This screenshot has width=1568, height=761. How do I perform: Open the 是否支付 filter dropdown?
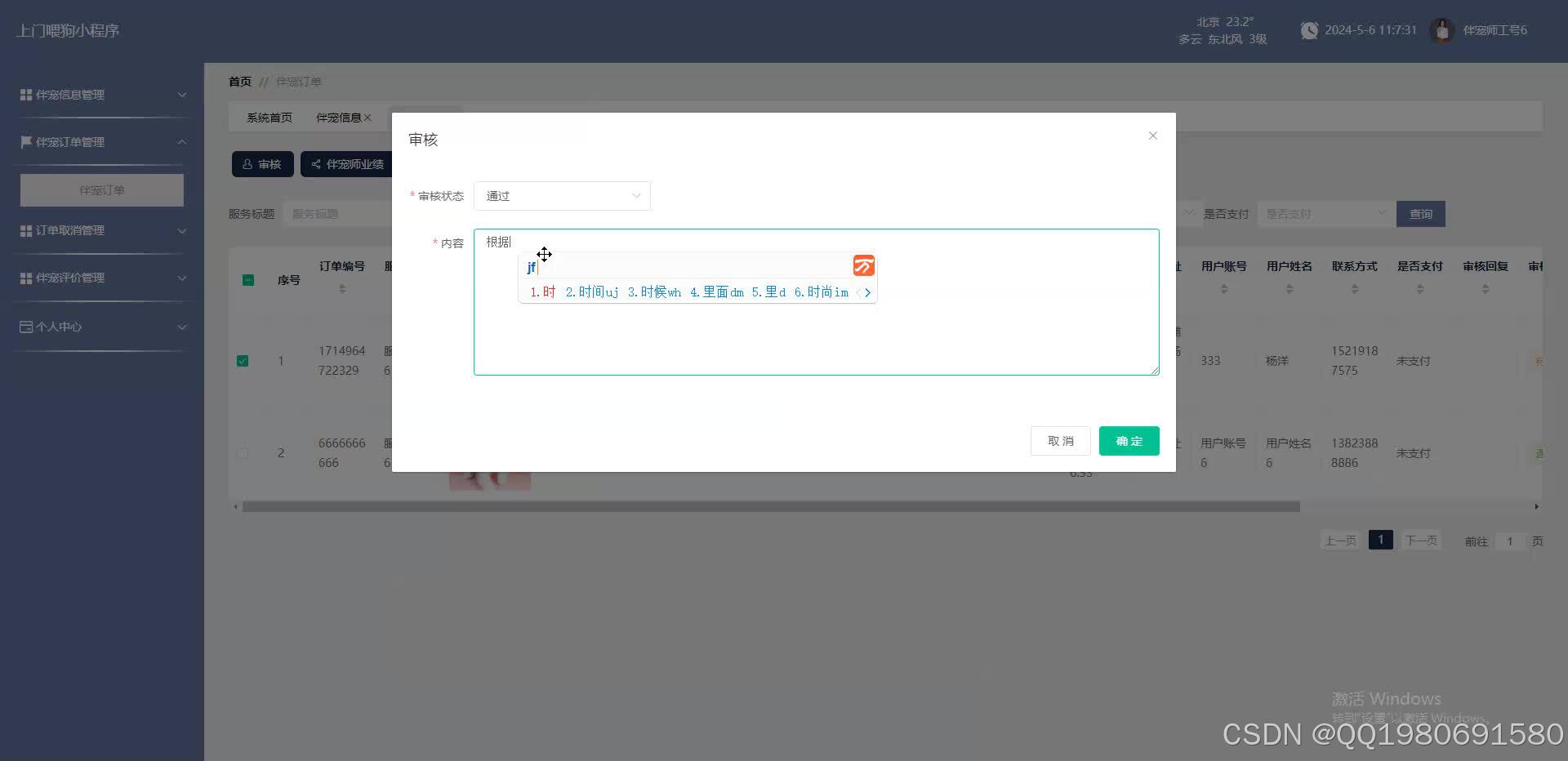[1326, 213]
